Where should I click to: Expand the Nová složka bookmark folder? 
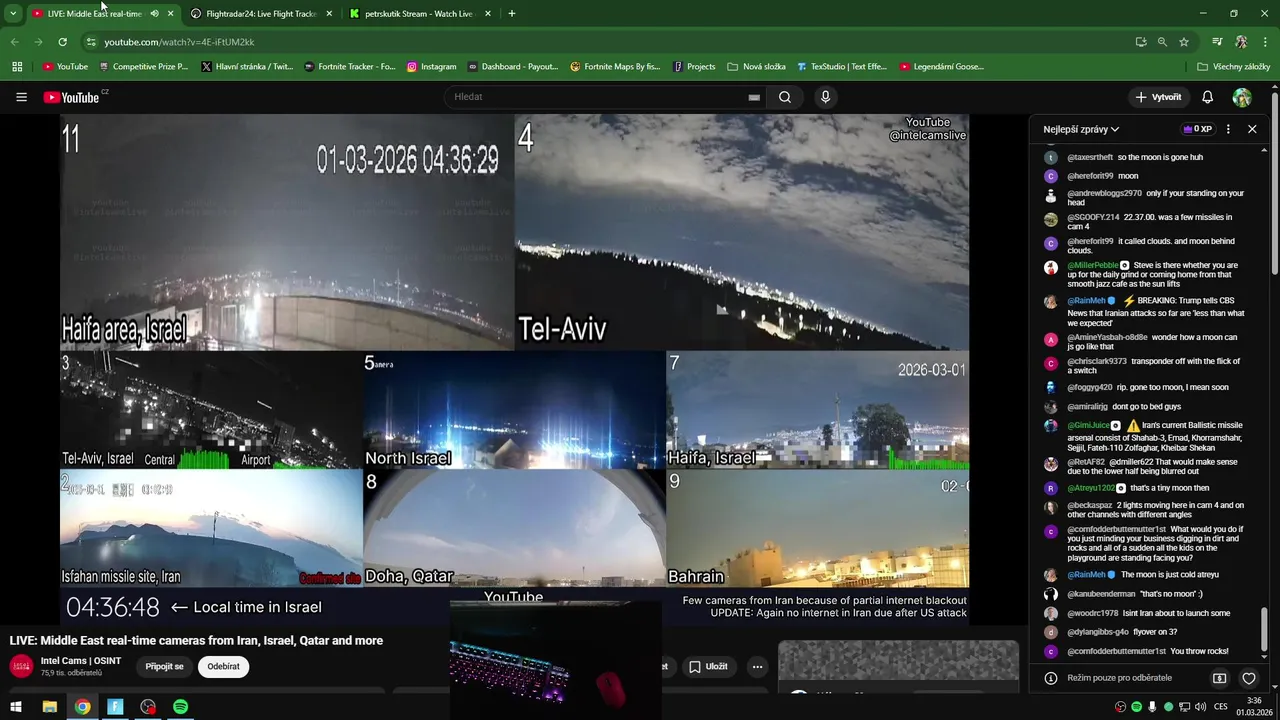(756, 67)
